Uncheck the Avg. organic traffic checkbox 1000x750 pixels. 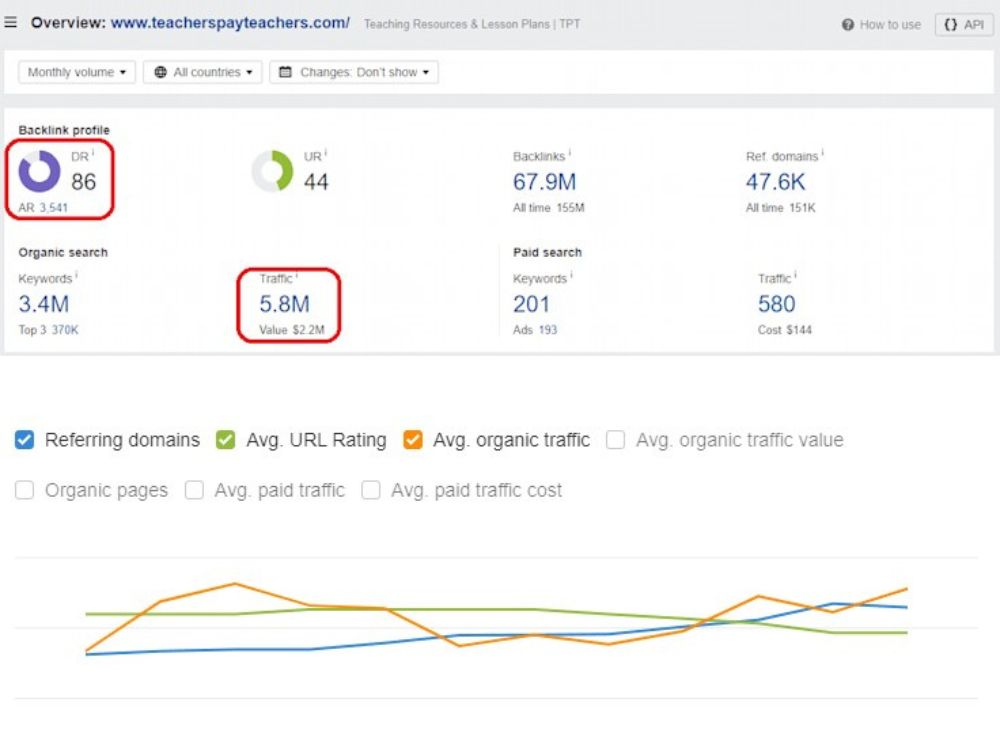pyautogui.click(x=413, y=440)
